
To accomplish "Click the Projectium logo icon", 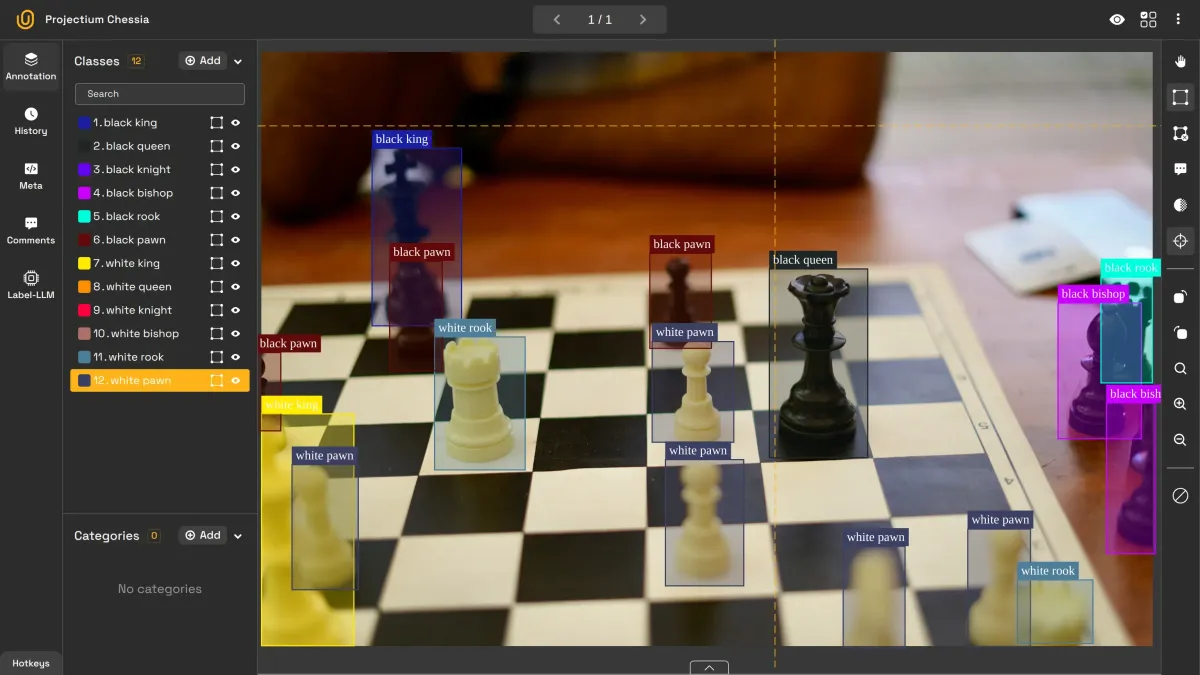I will pyautogui.click(x=26, y=20).
